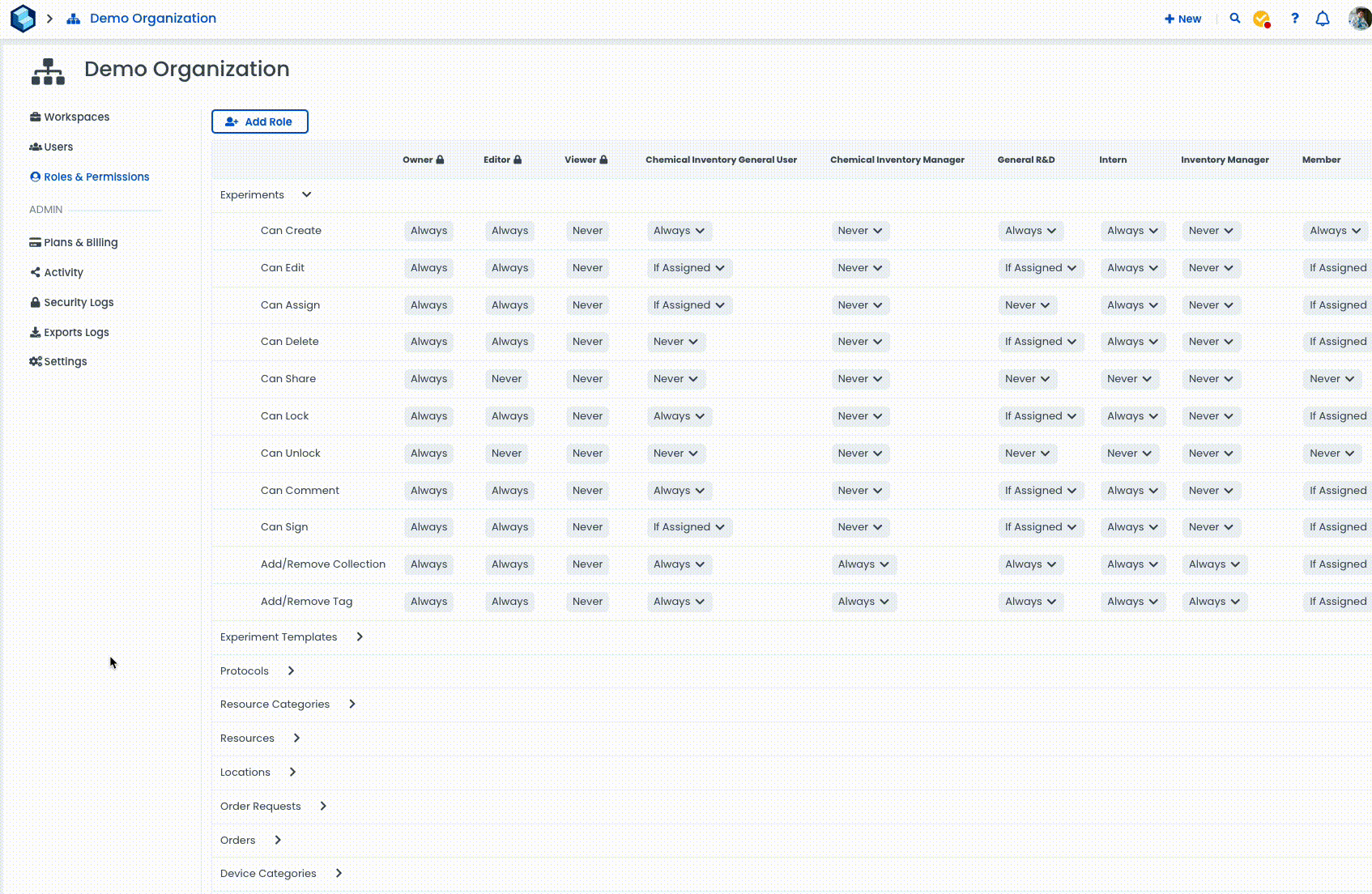Click the organization hierarchy icon in breadcrumb
Viewport: 1372px width, 894px height.
[x=73, y=19]
